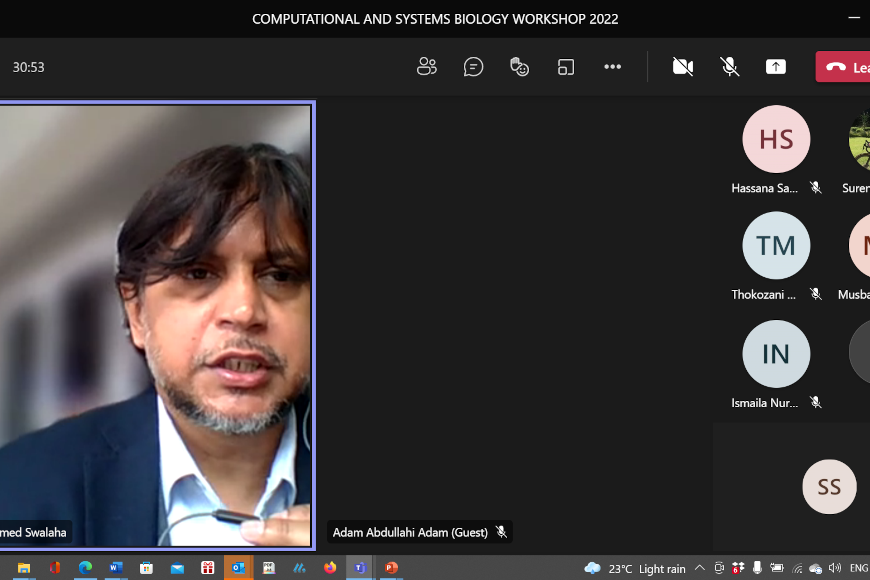
Task: Open the Share content tray
Action: pyautogui.click(x=776, y=67)
